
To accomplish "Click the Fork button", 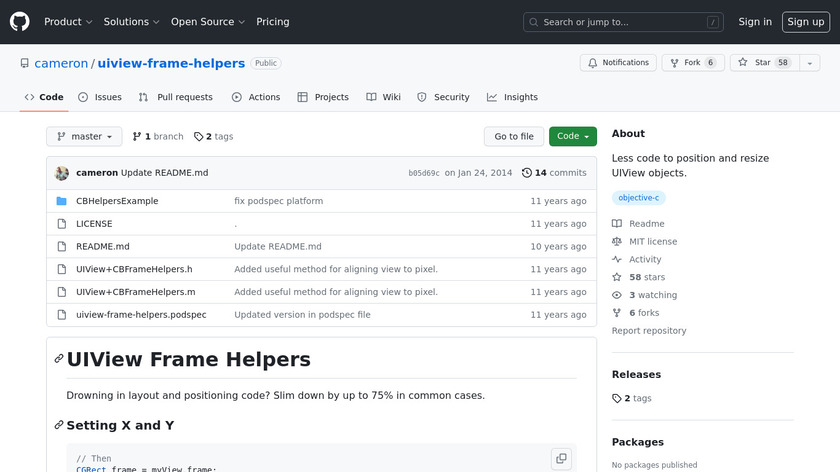I will (x=693, y=63).
